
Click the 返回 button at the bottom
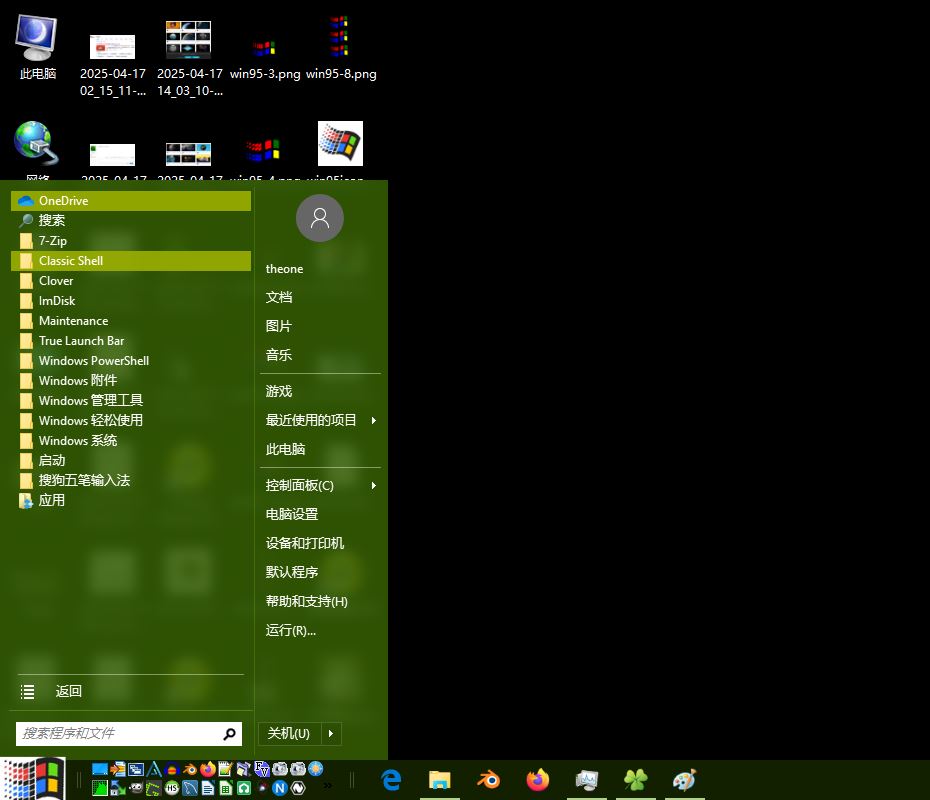(67, 691)
